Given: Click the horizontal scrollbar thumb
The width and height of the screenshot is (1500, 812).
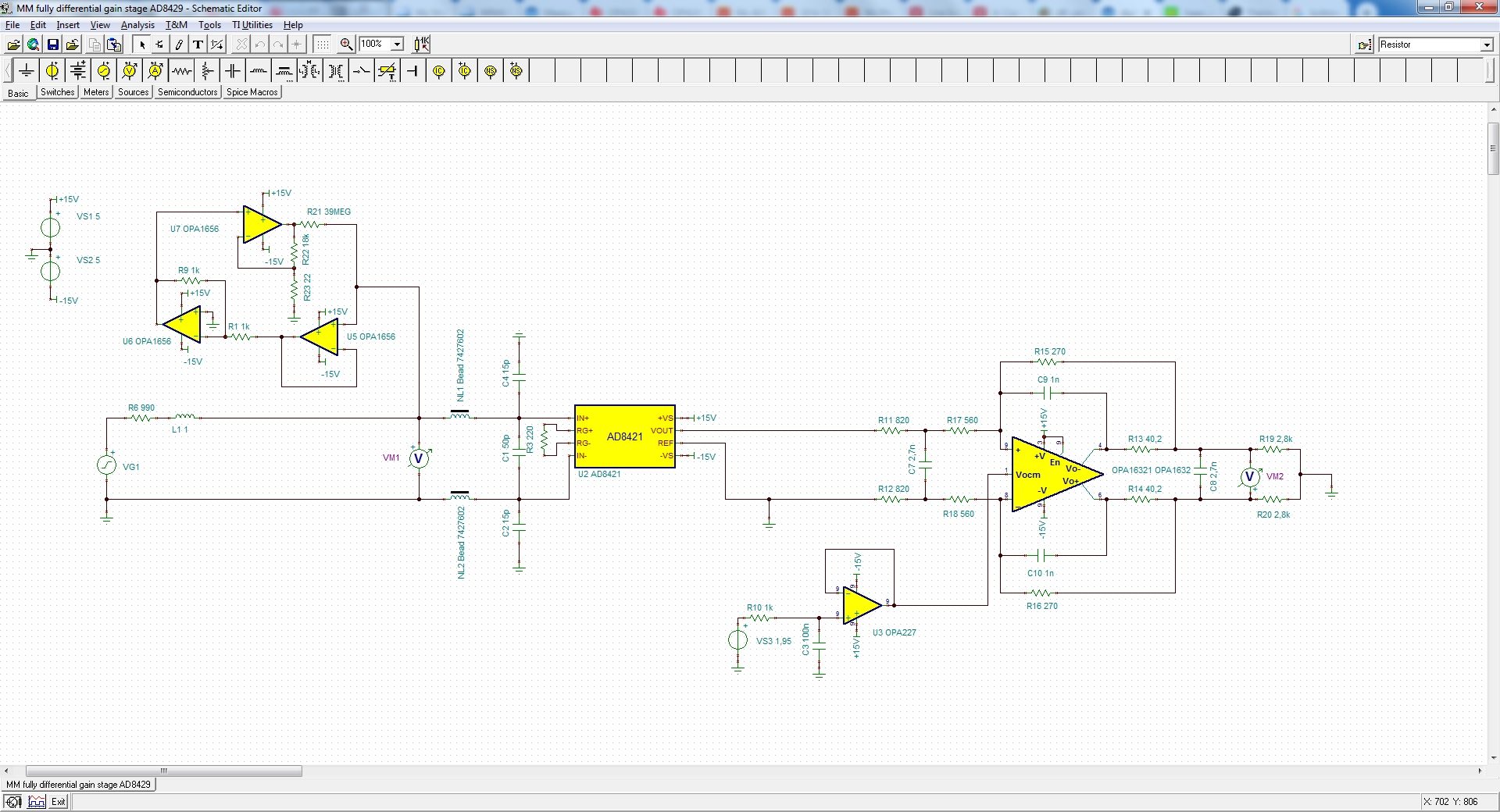Looking at the screenshot, I should (164, 771).
